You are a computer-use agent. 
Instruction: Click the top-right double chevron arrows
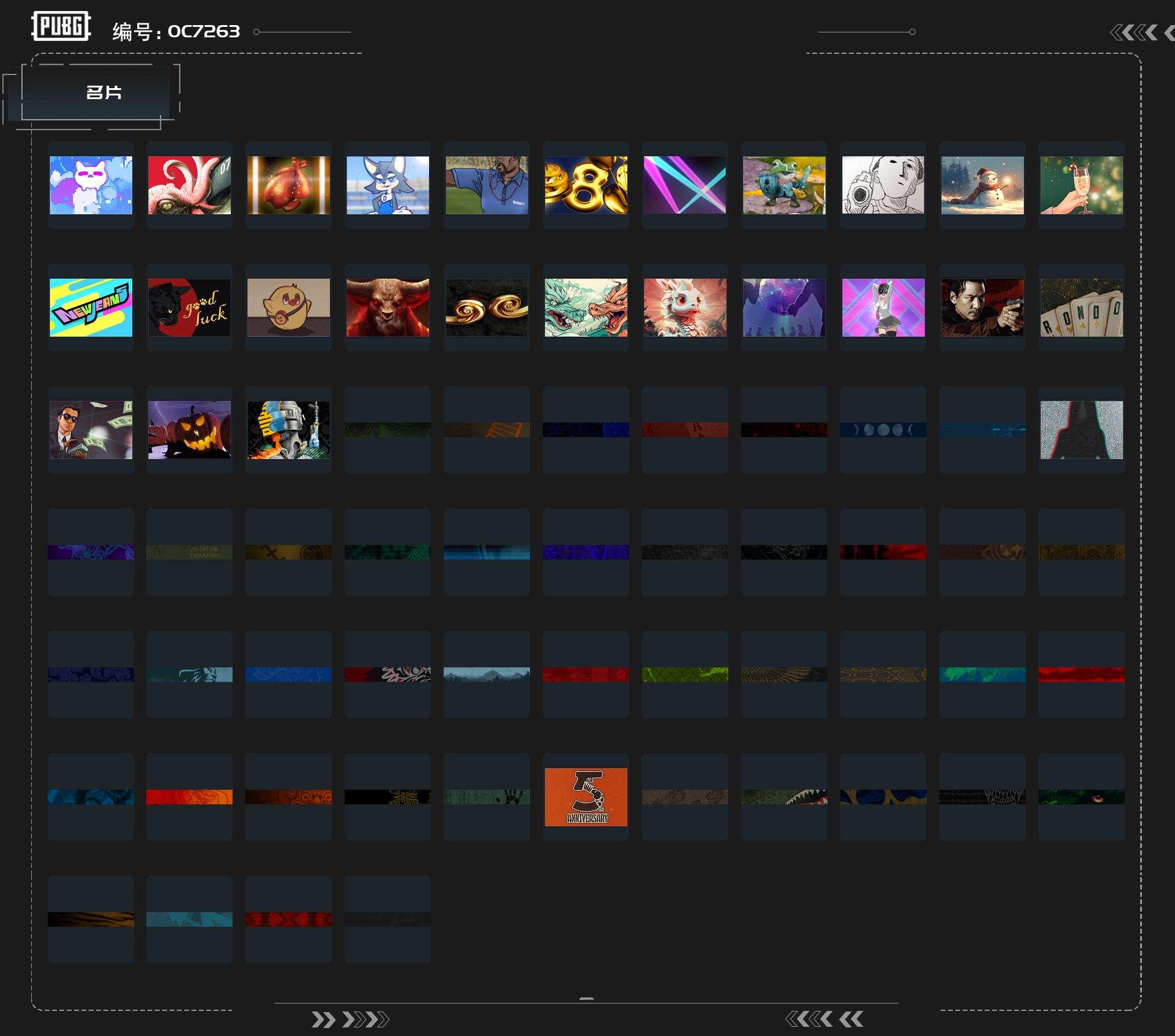(1142, 32)
